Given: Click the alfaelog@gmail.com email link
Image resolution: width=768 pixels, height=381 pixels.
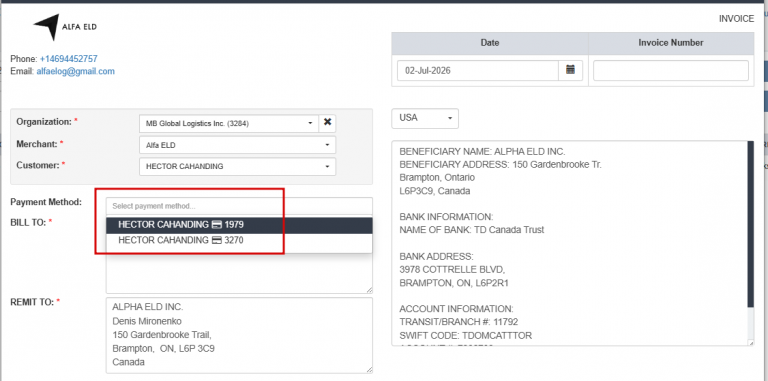Looking at the screenshot, I should point(75,71).
